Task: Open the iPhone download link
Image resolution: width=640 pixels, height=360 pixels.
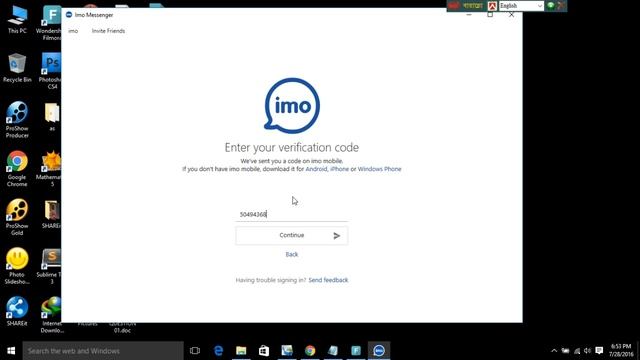Action: coord(339,169)
